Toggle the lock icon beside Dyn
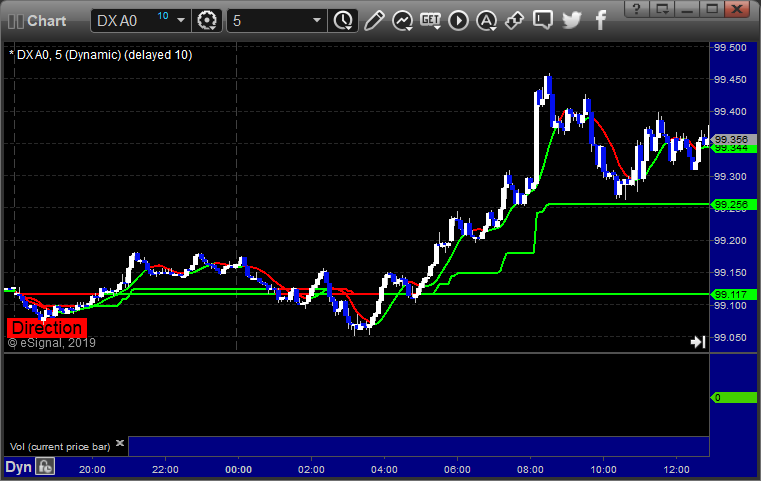The image size is (761, 481). tap(45, 466)
